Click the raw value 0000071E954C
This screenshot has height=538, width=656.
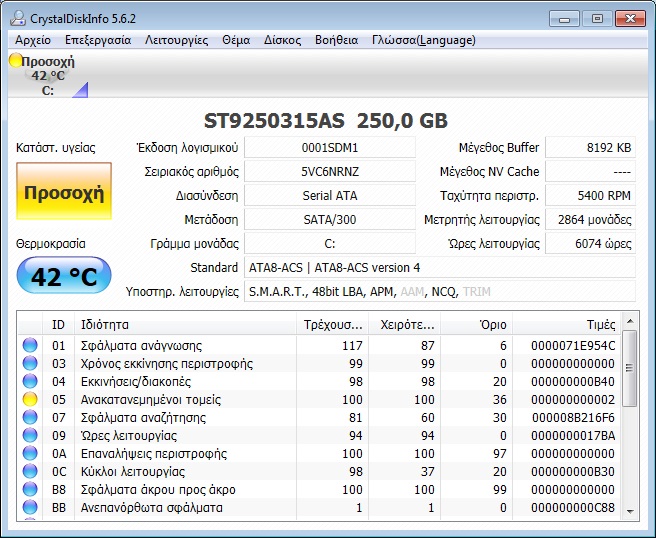(x=573, y=345)
